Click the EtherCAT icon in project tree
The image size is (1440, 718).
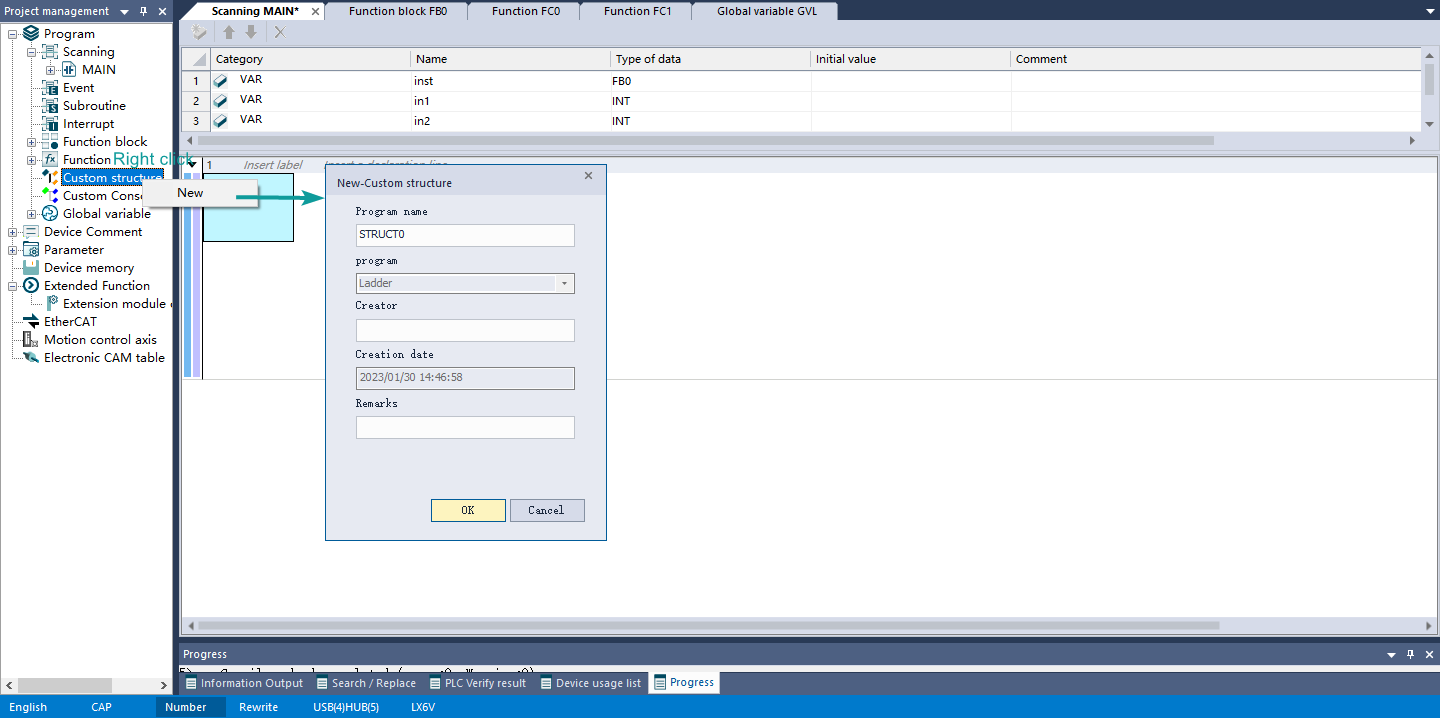pos(30,322)
